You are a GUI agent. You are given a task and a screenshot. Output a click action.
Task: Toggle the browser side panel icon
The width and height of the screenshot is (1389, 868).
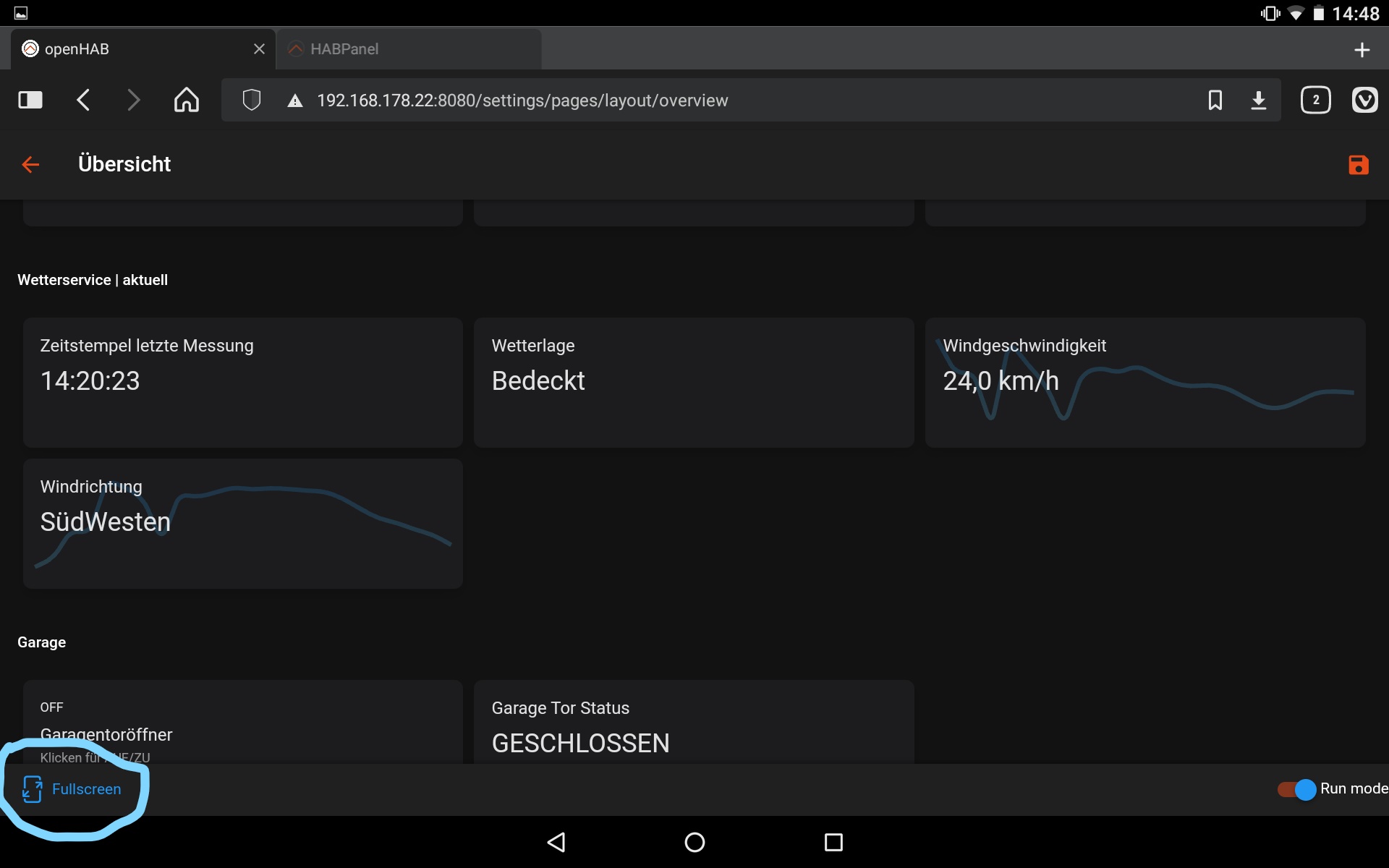(x=30, y=100)
